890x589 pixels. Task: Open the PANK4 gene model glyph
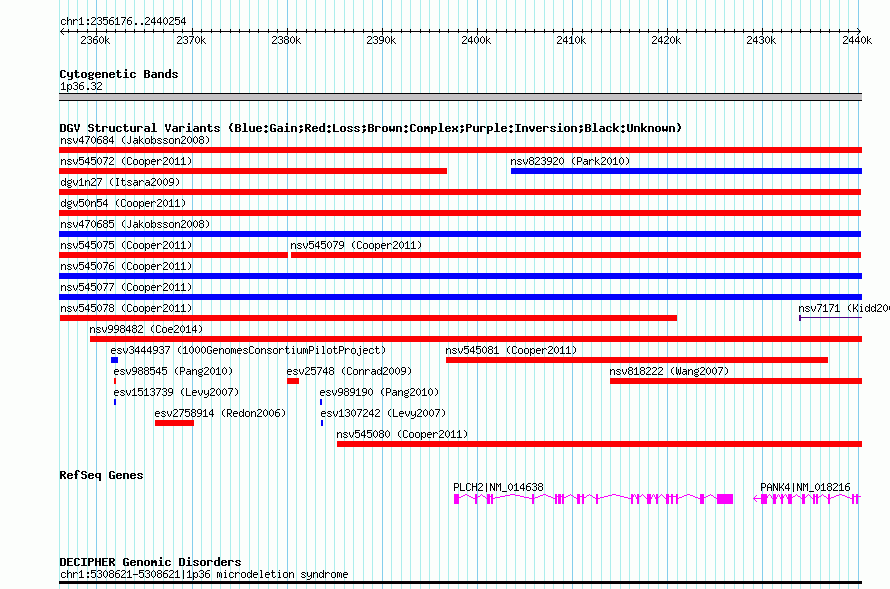[807, 499]
